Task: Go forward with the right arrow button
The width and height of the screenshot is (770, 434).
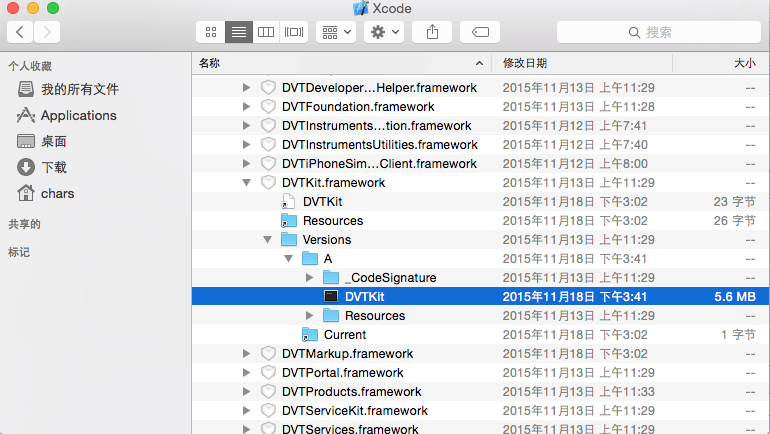Action: click(47, 32)
